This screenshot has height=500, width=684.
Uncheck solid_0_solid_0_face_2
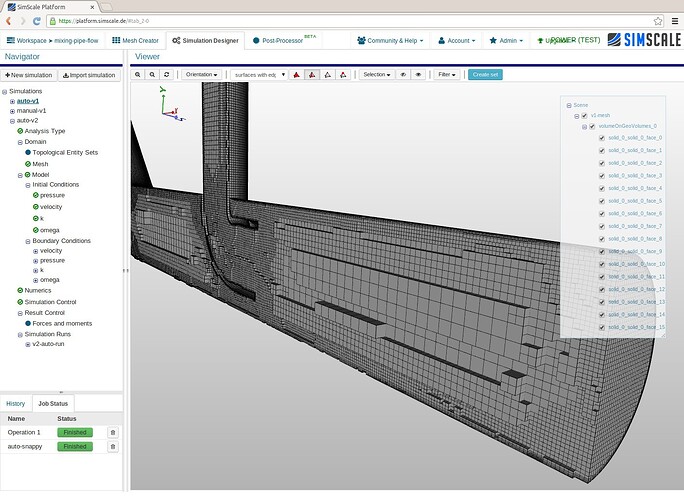pos(602,163)
